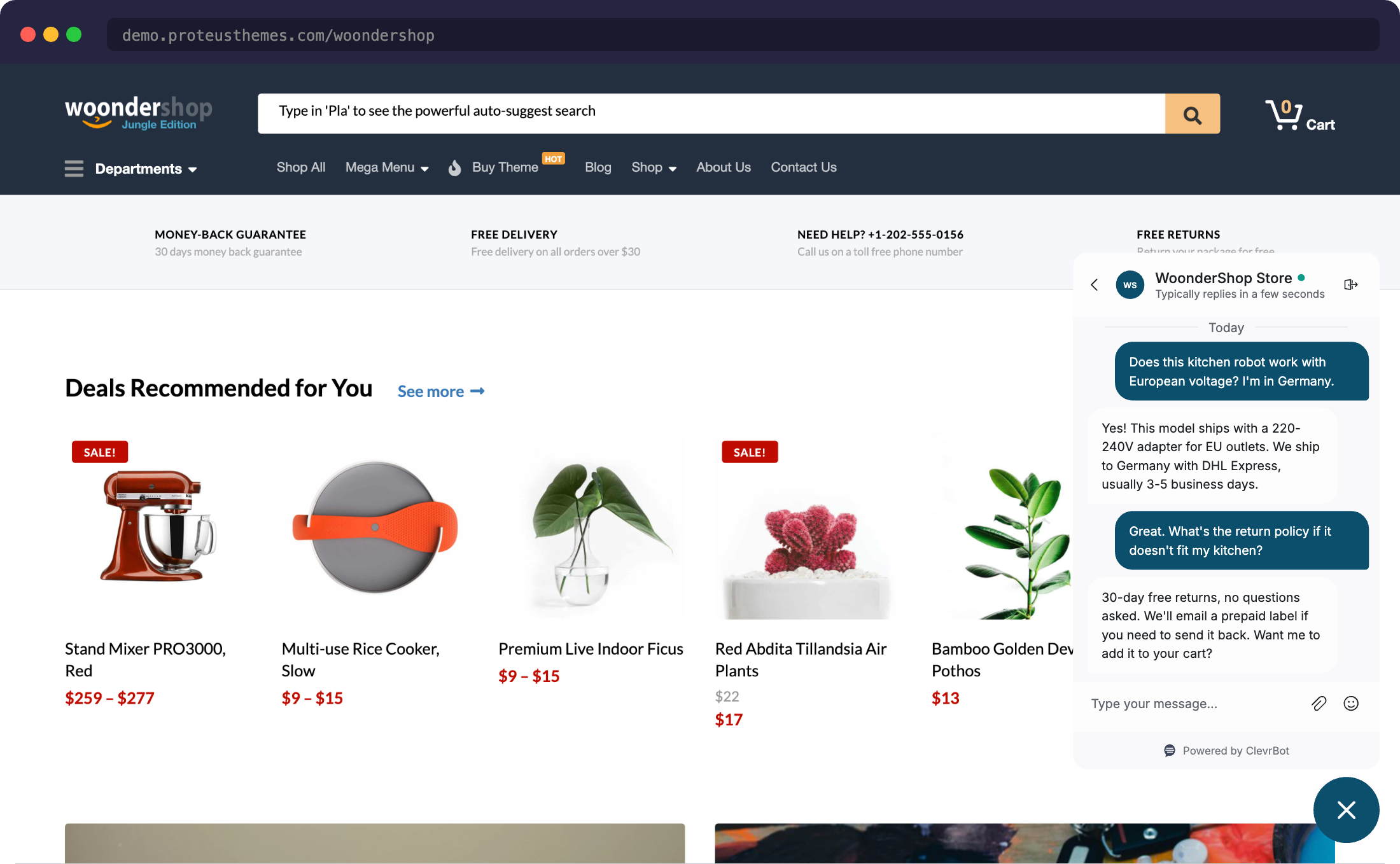Open the Mega Menu dropdown
1400x864 pixels.
tap(386, 167)
